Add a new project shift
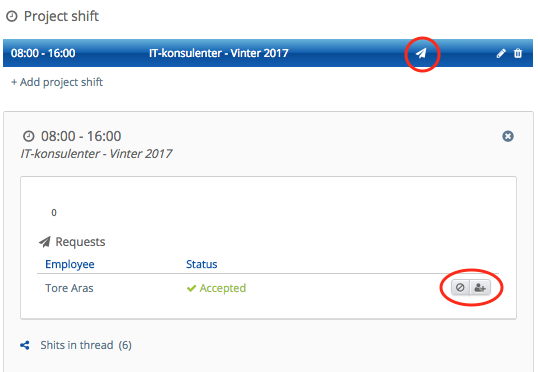The image size is (538, 372). 57,82
